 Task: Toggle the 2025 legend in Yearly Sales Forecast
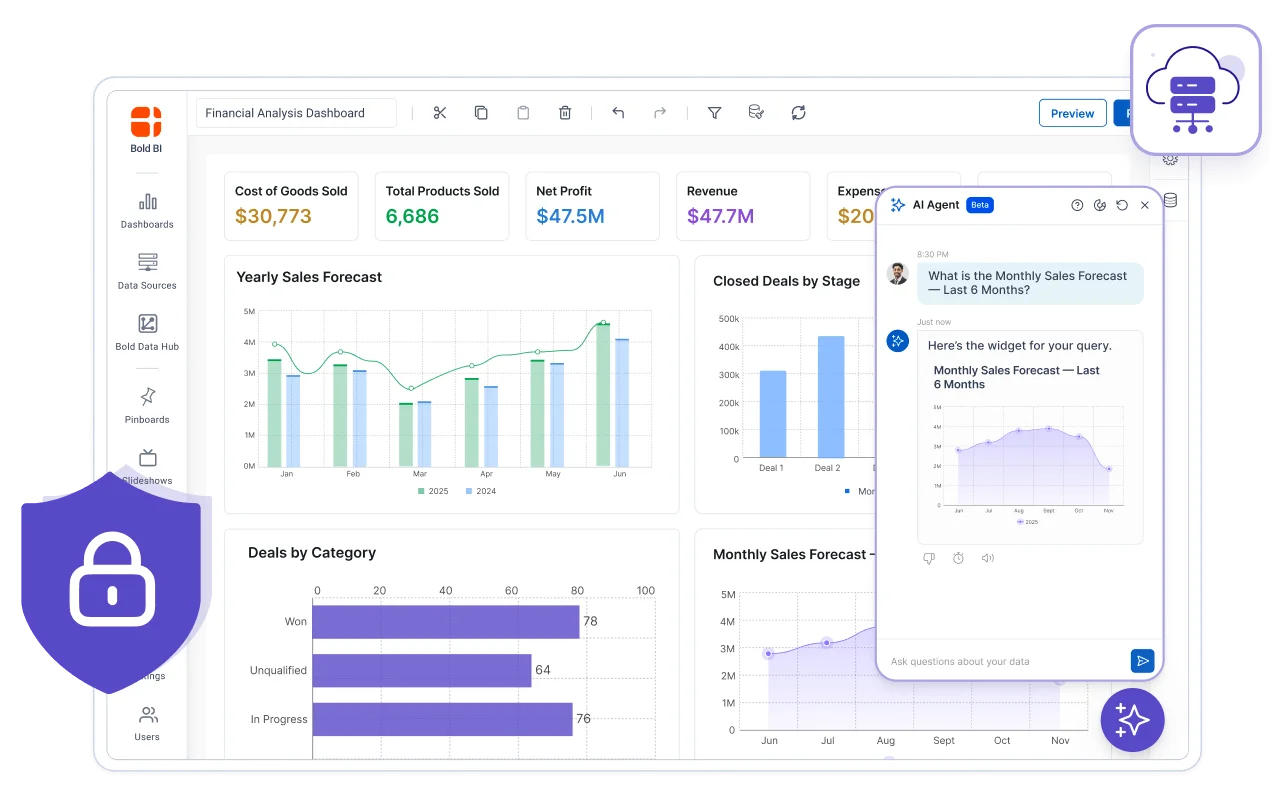click(433, 491)
